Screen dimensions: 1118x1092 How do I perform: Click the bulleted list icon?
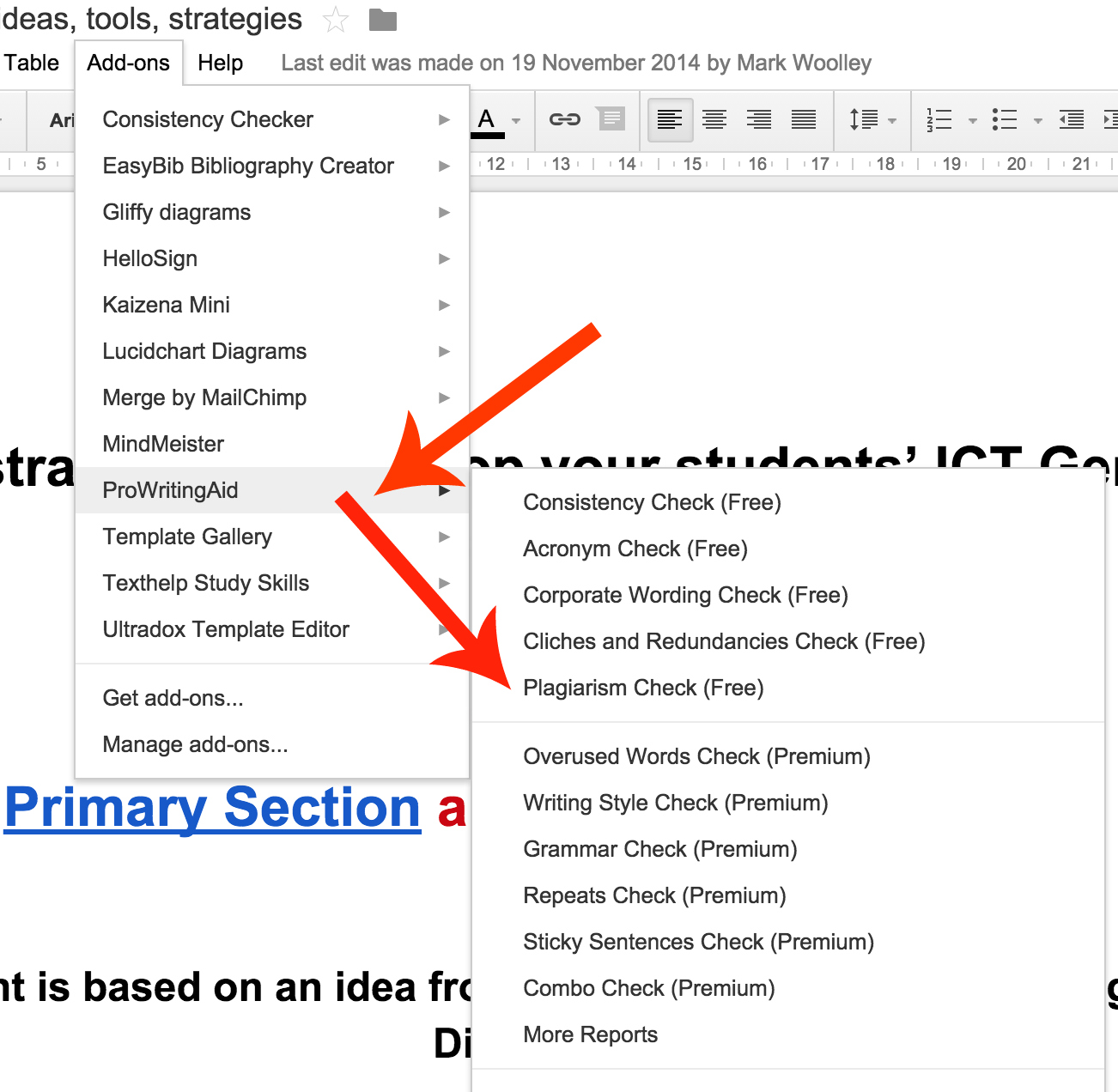[1004, 119]
